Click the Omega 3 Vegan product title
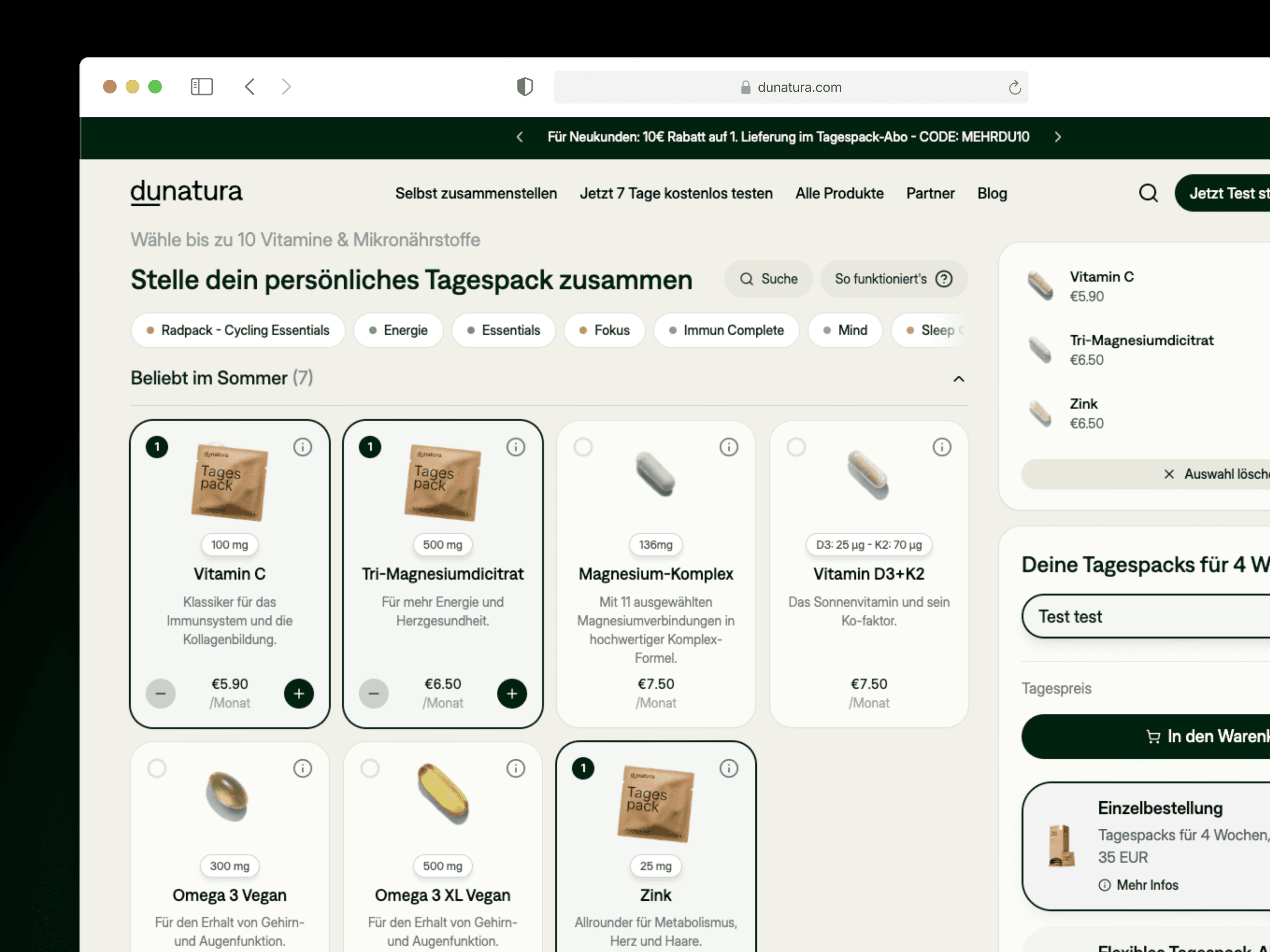 pyautogui.click(x=230, y=895)
